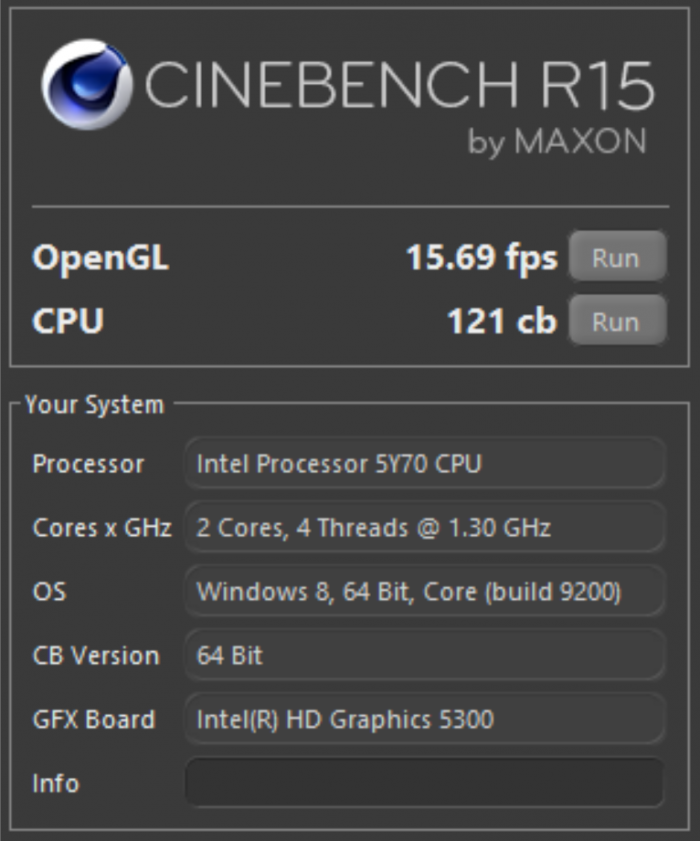The height and width of the screenshot is (841, 700).
Task: Click the 'by MAXON' text
Action: point(557,142)
